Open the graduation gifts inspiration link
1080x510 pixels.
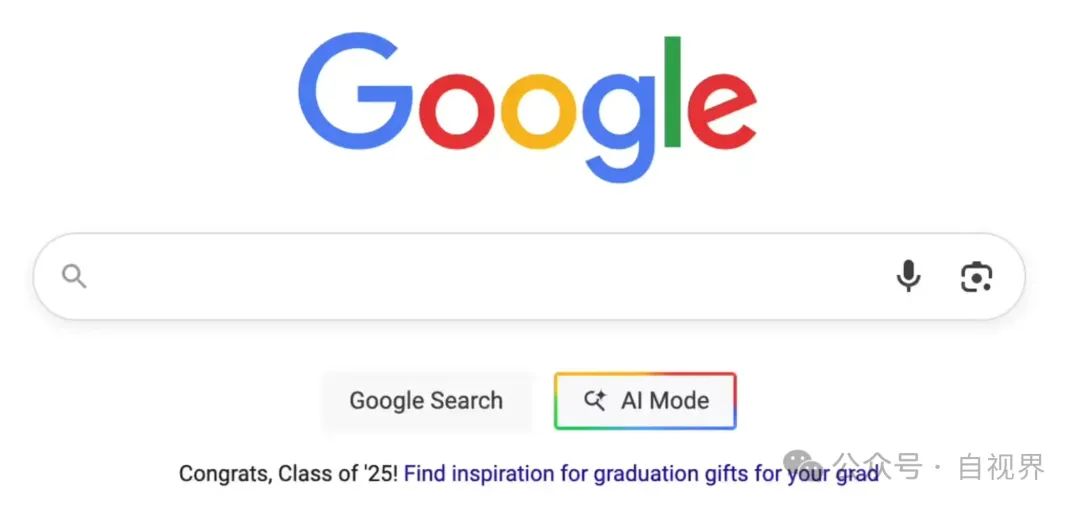click(x=640, y=473)
